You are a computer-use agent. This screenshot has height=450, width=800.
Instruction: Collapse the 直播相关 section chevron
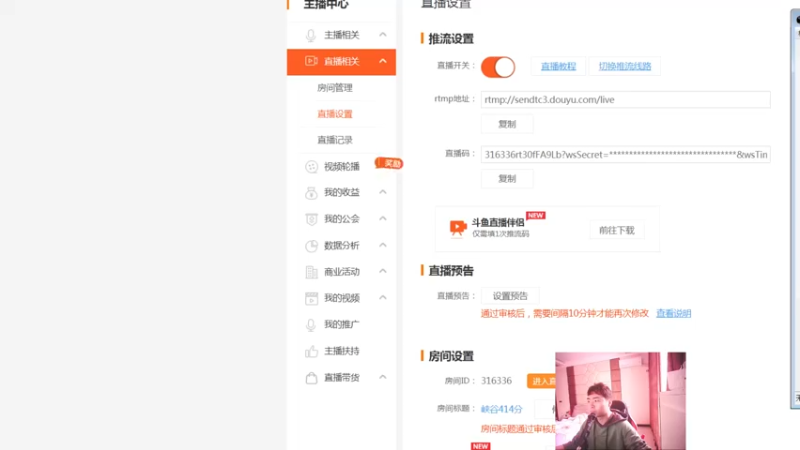coord(383,61)
